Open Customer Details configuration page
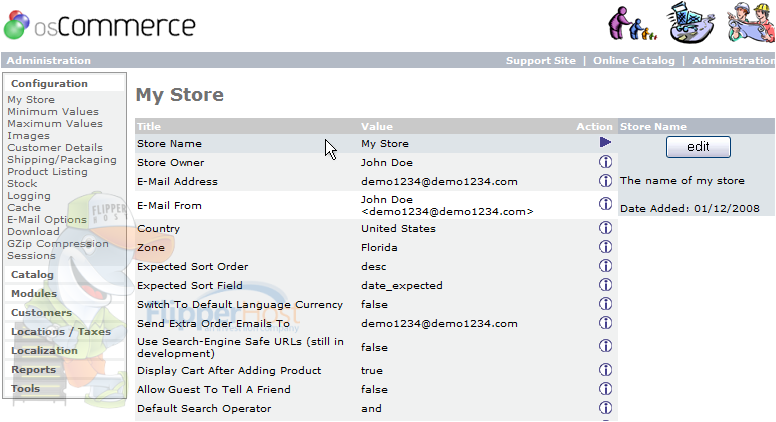Image resolution: width=776 pixels, height=422 pixels. (55, 147)
